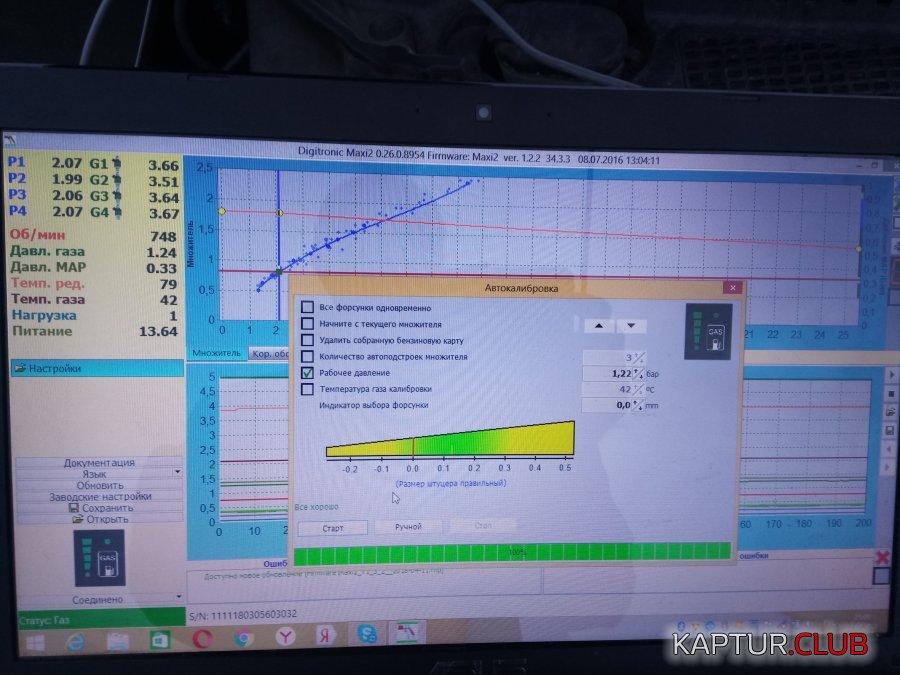
Task: Launch Internet Explorer from the taskbar
Action: pyautogui.click(x=75, y=642)
